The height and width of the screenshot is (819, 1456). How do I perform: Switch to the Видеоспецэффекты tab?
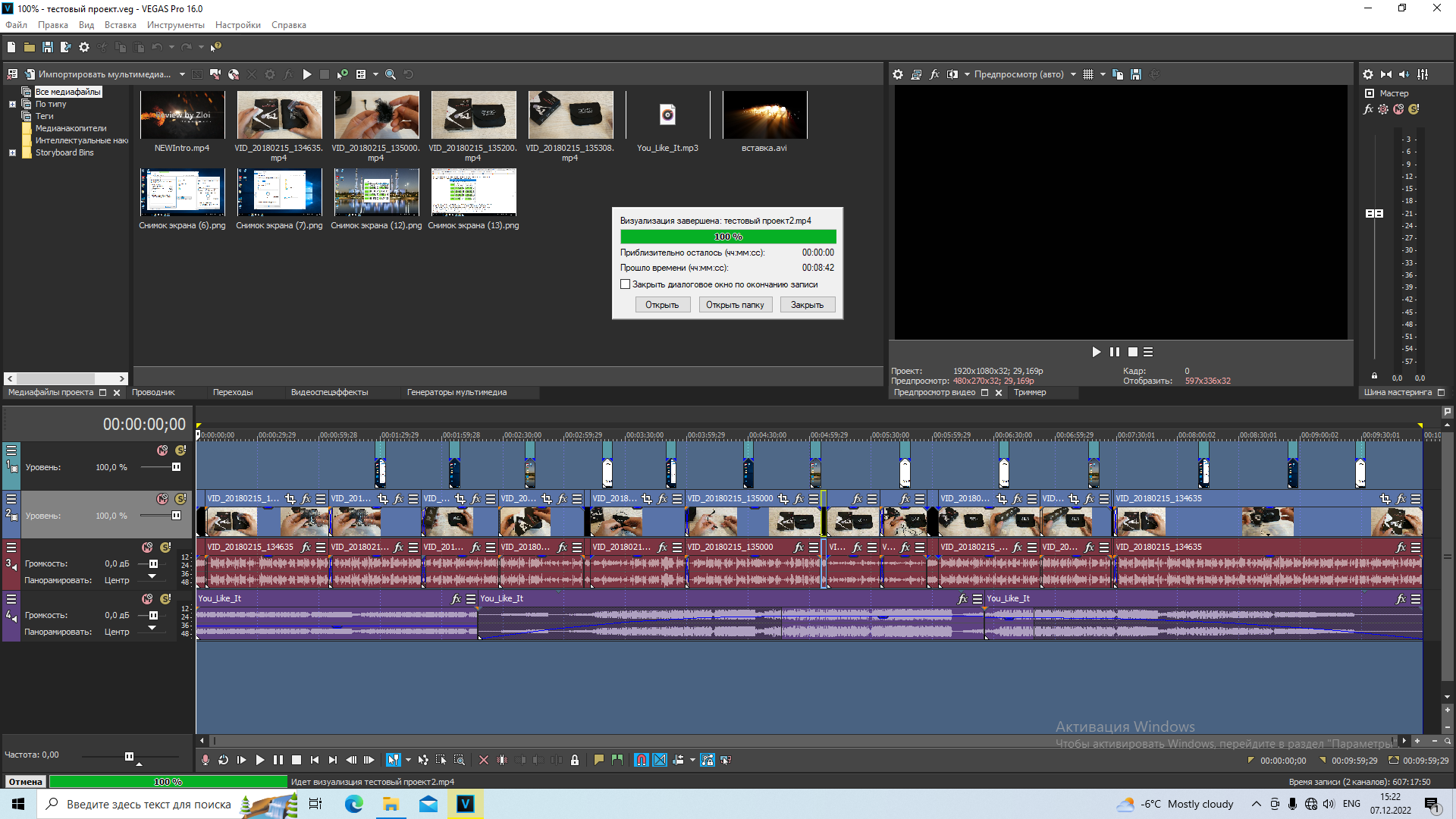click(329, 392)
